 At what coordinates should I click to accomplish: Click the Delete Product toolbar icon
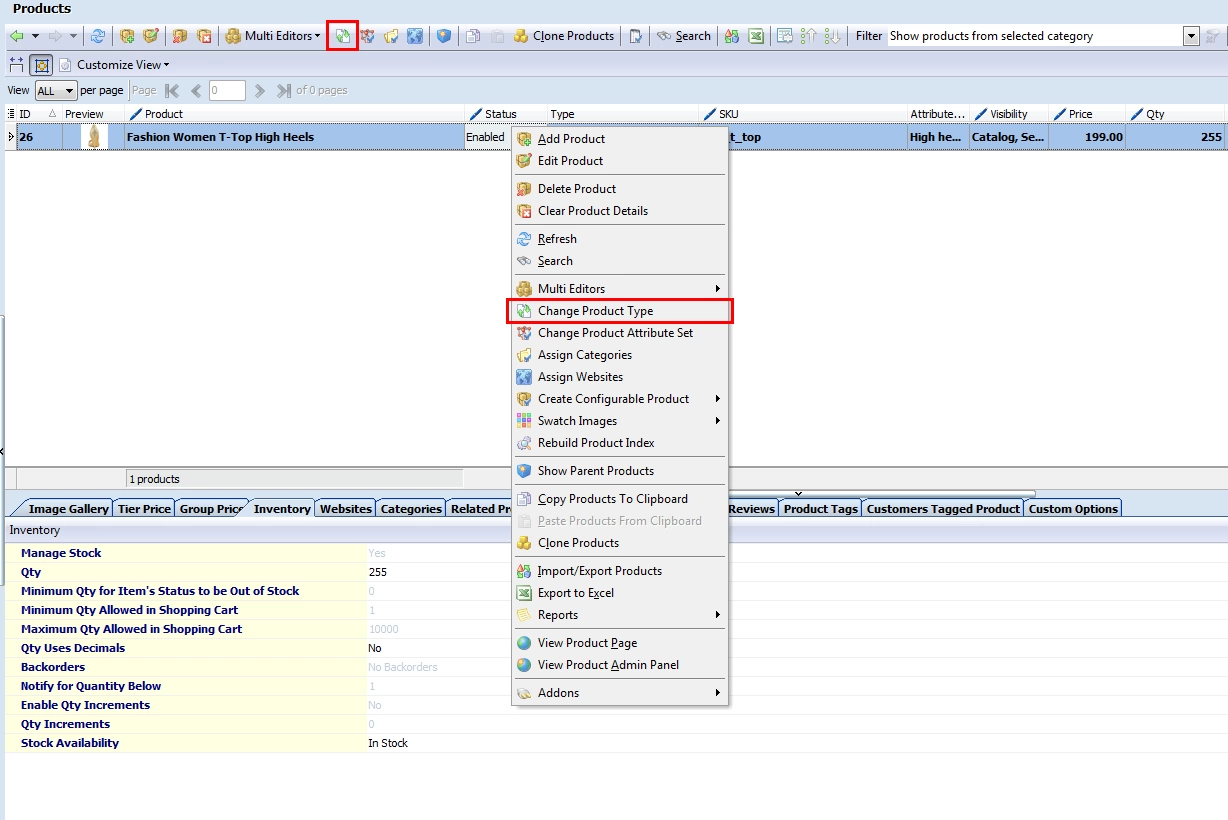click(x=179, y=36)
